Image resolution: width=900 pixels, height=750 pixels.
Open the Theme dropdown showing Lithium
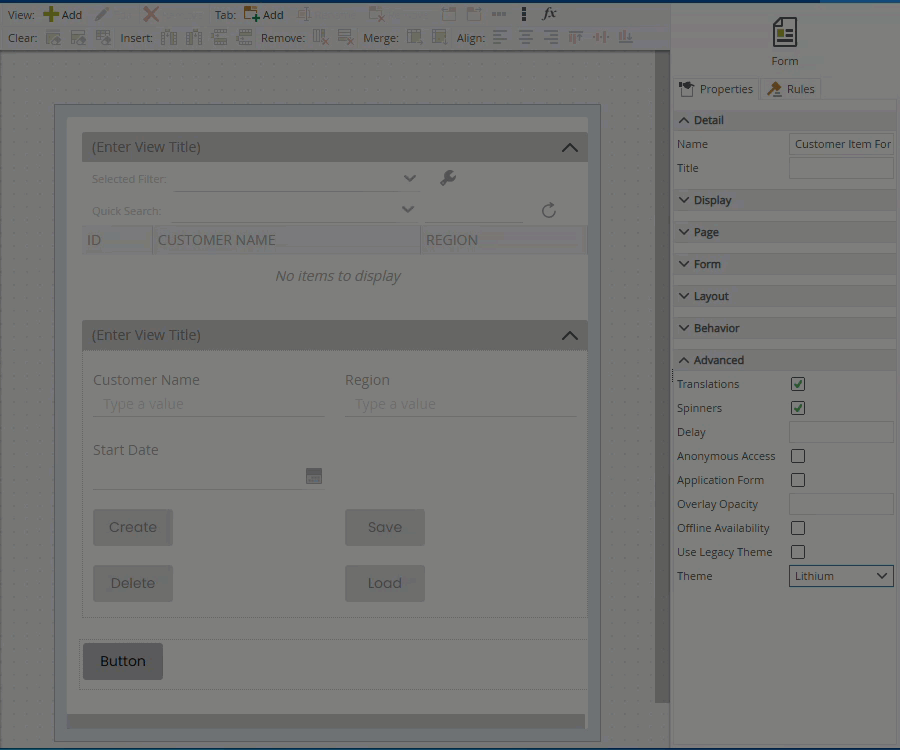[840, 576]
